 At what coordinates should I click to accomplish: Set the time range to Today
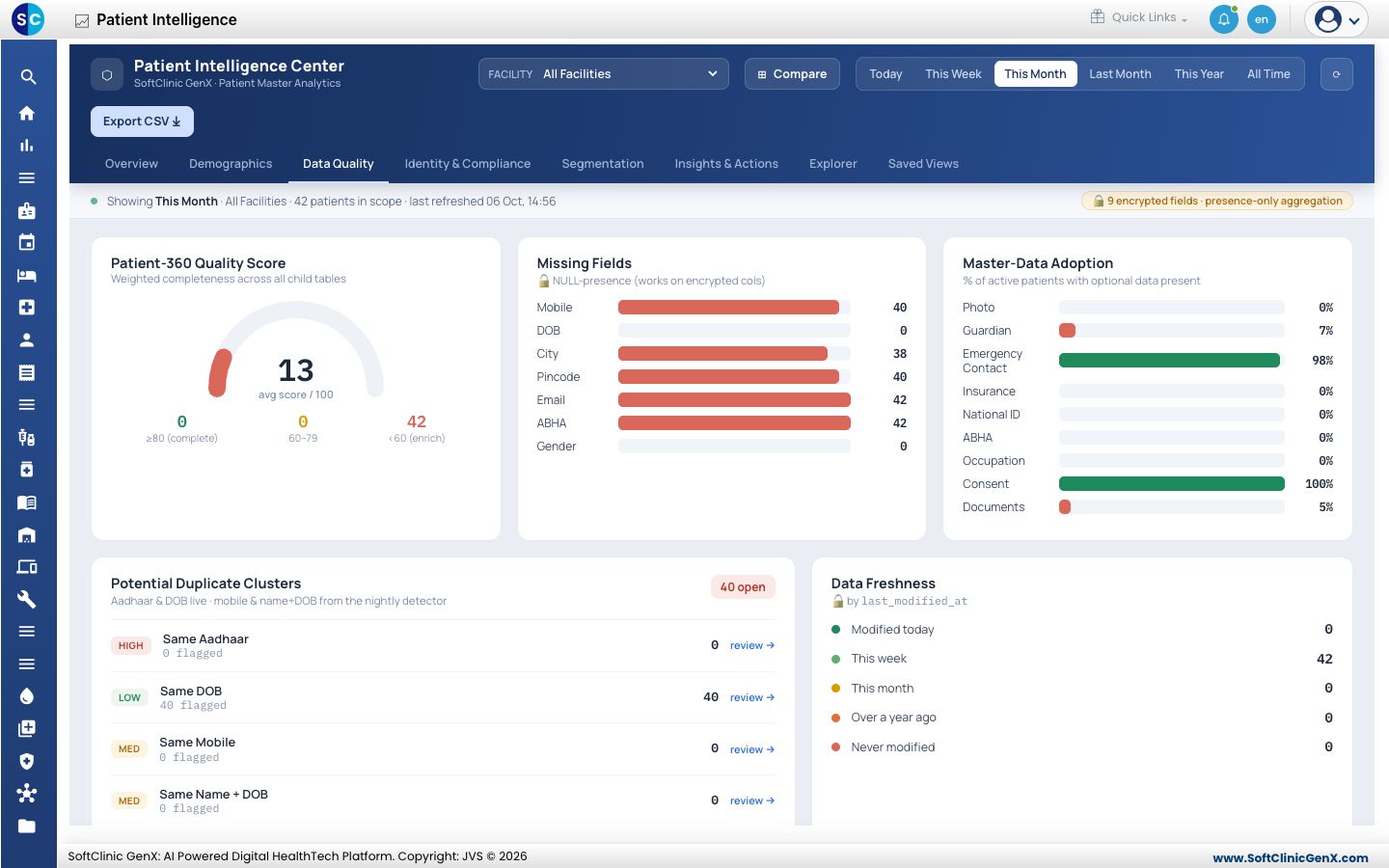pos(885,74)
